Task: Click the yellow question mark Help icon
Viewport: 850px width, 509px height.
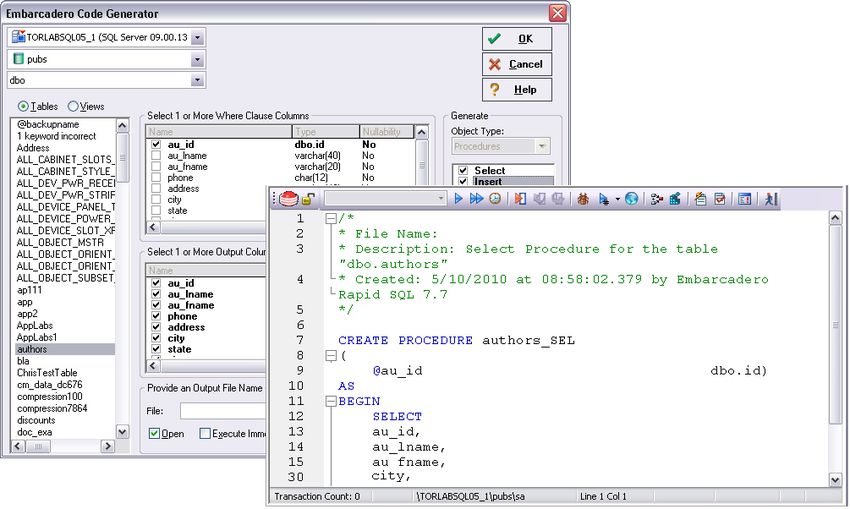Action: coord(494,89)
